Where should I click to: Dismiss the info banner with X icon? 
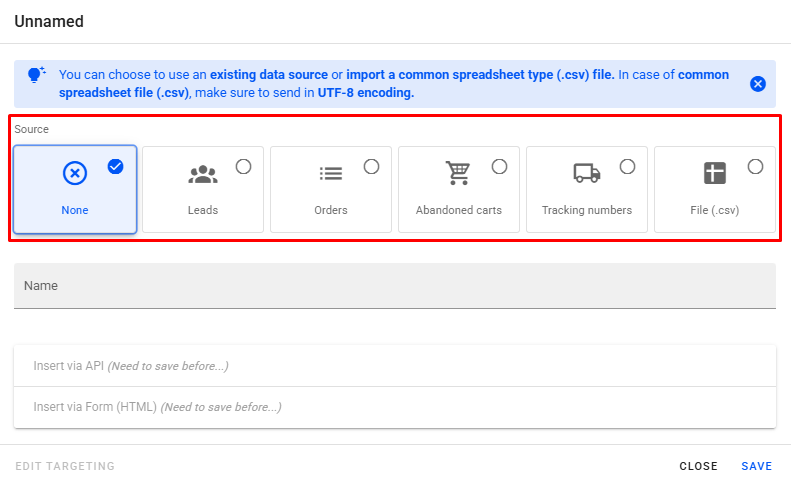pos(758,84)
